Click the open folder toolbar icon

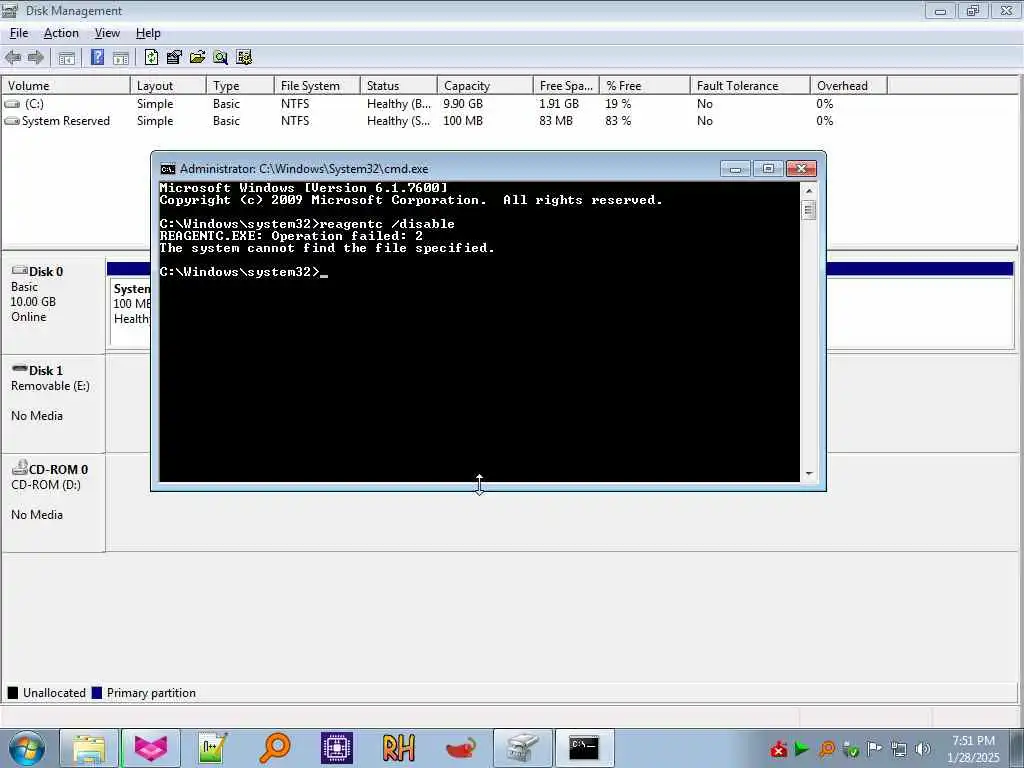click(197, 57)
